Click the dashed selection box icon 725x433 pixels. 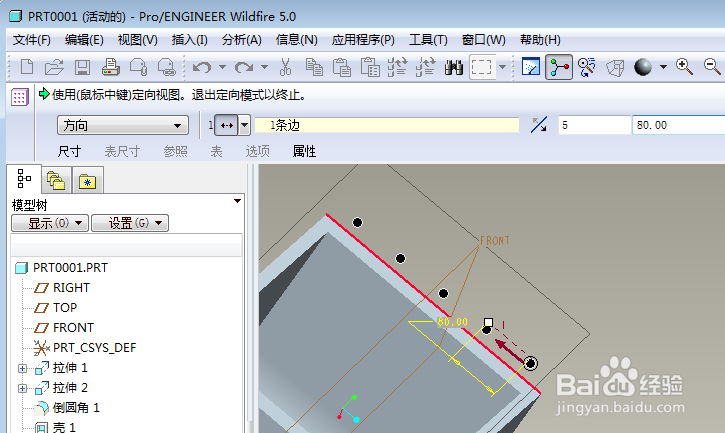(482, 68)
